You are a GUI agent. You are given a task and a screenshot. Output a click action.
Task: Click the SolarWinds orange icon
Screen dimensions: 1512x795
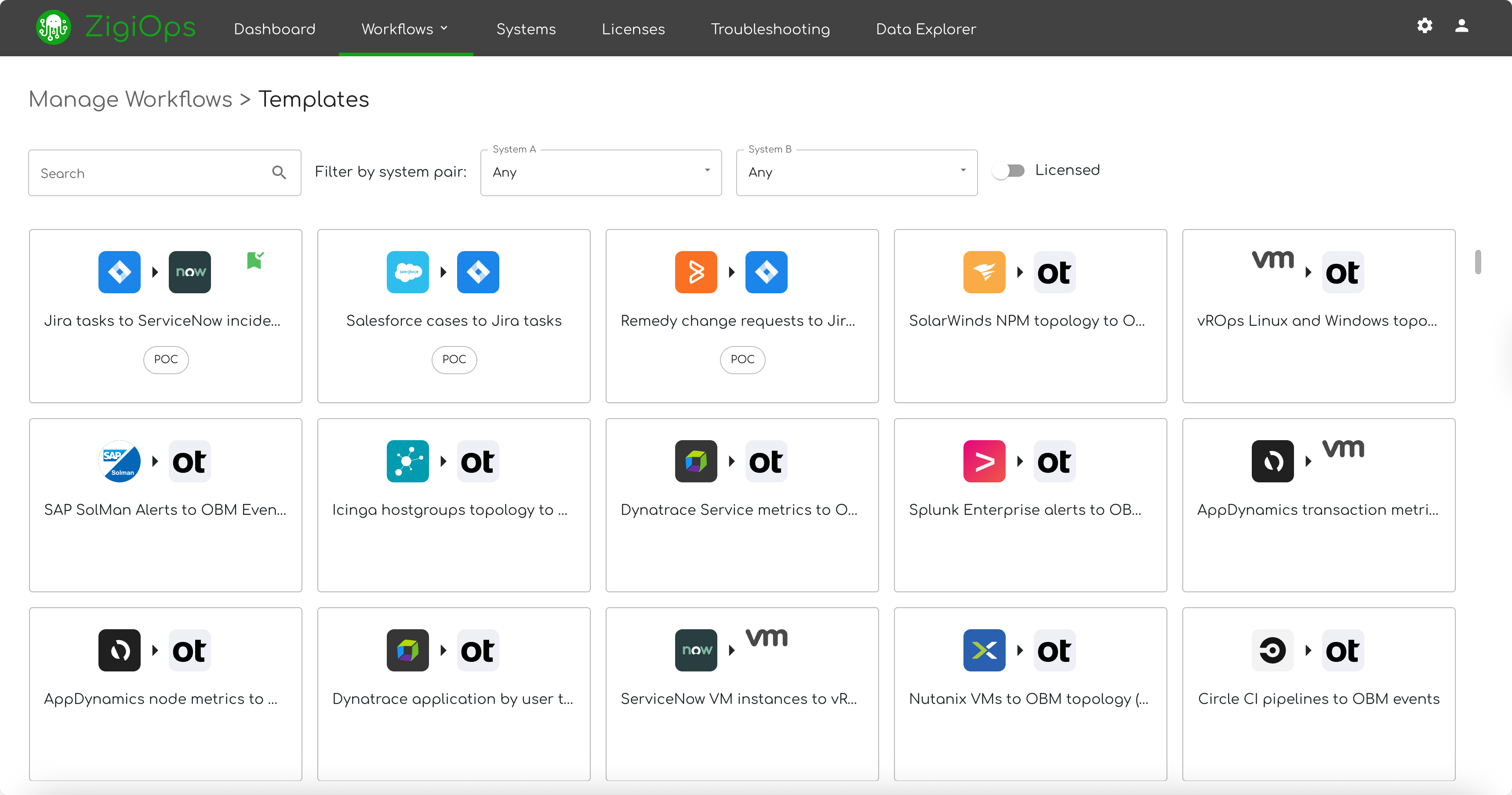[x=984, y=272]
